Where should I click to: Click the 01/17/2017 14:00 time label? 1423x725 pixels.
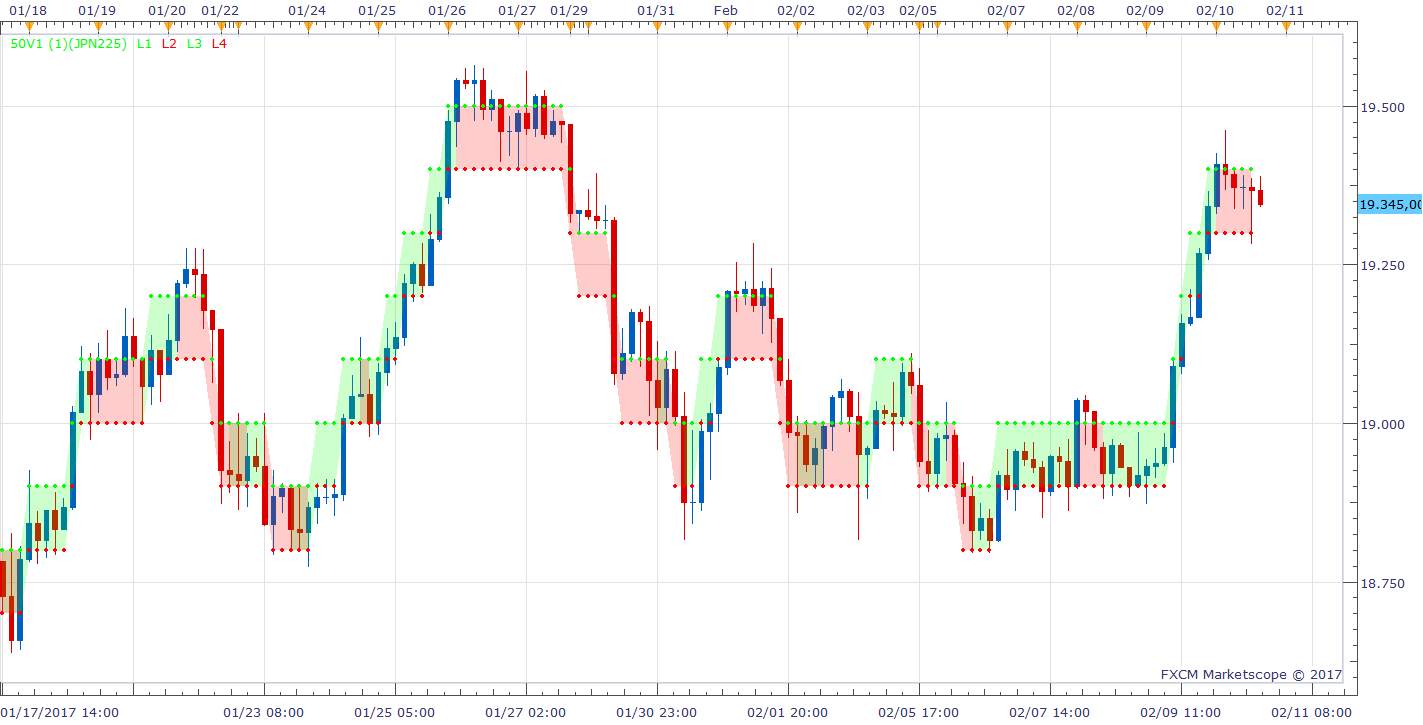tap(59, 712)
